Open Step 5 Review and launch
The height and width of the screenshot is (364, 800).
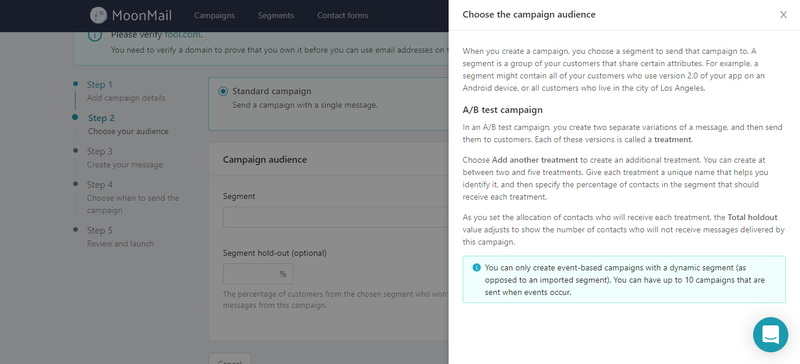click(120, 236)
